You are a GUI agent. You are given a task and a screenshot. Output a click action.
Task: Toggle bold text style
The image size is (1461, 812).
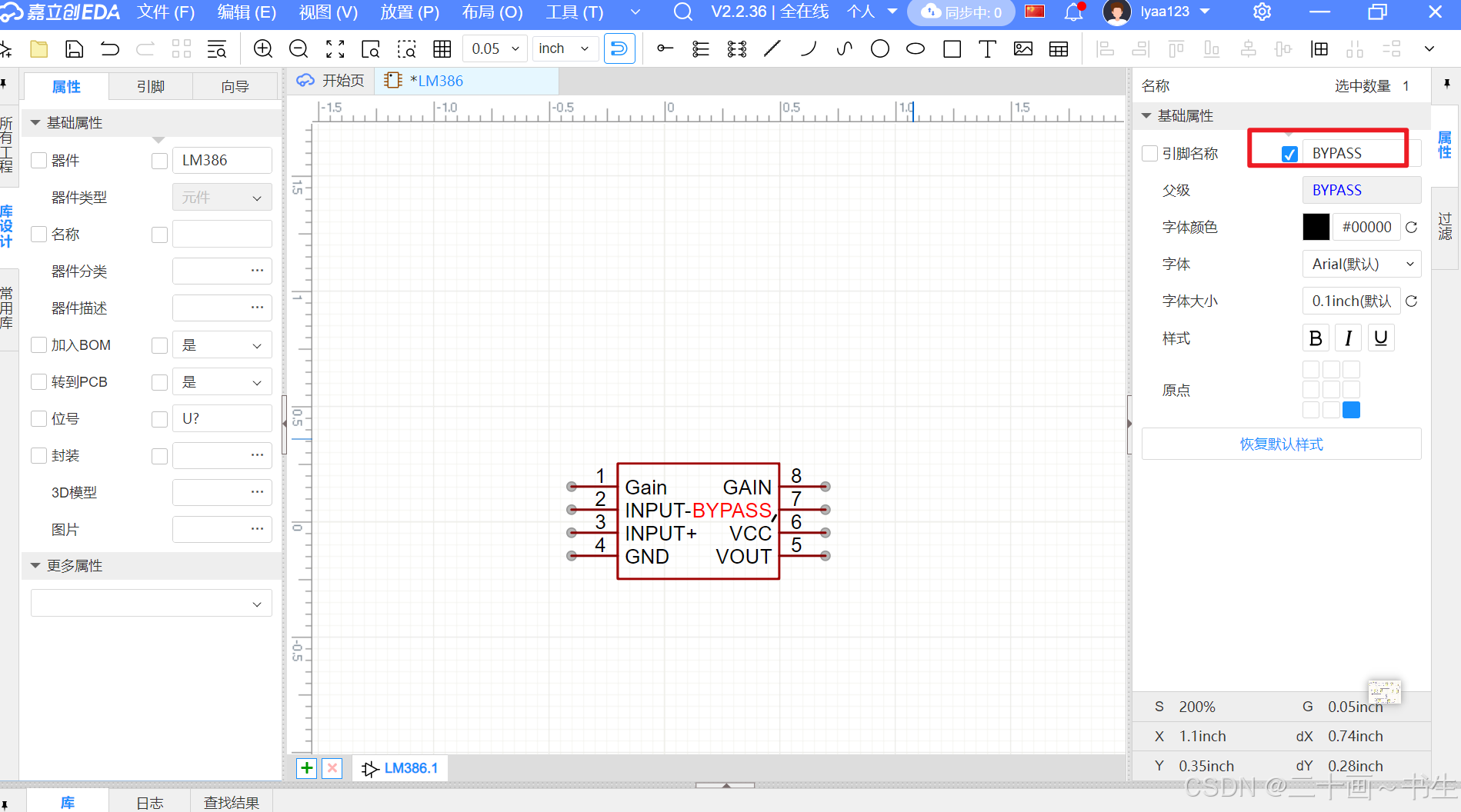pyautogui.click(x=1316, y=338)
